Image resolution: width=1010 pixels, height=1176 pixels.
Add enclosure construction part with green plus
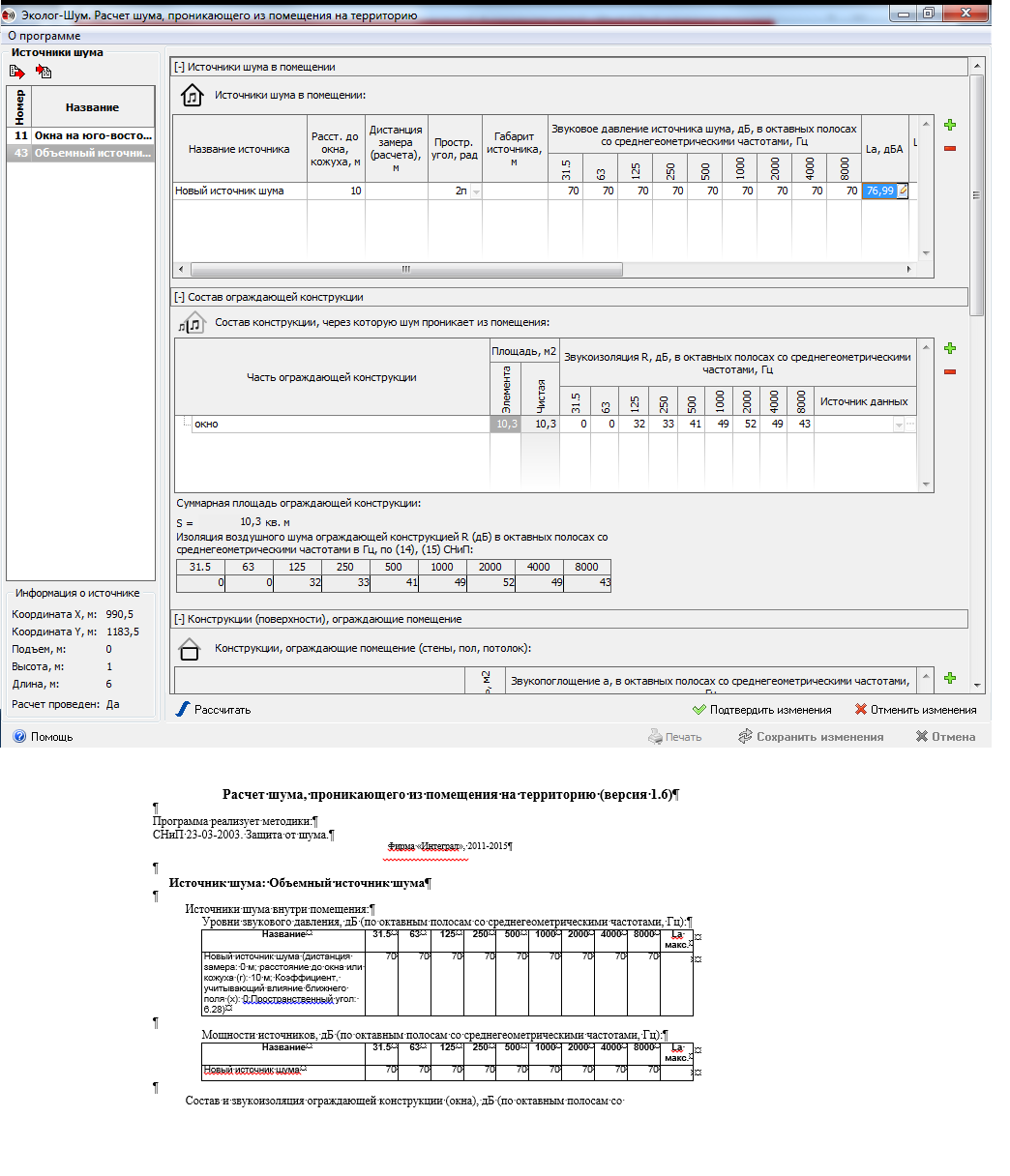point(949,348)
